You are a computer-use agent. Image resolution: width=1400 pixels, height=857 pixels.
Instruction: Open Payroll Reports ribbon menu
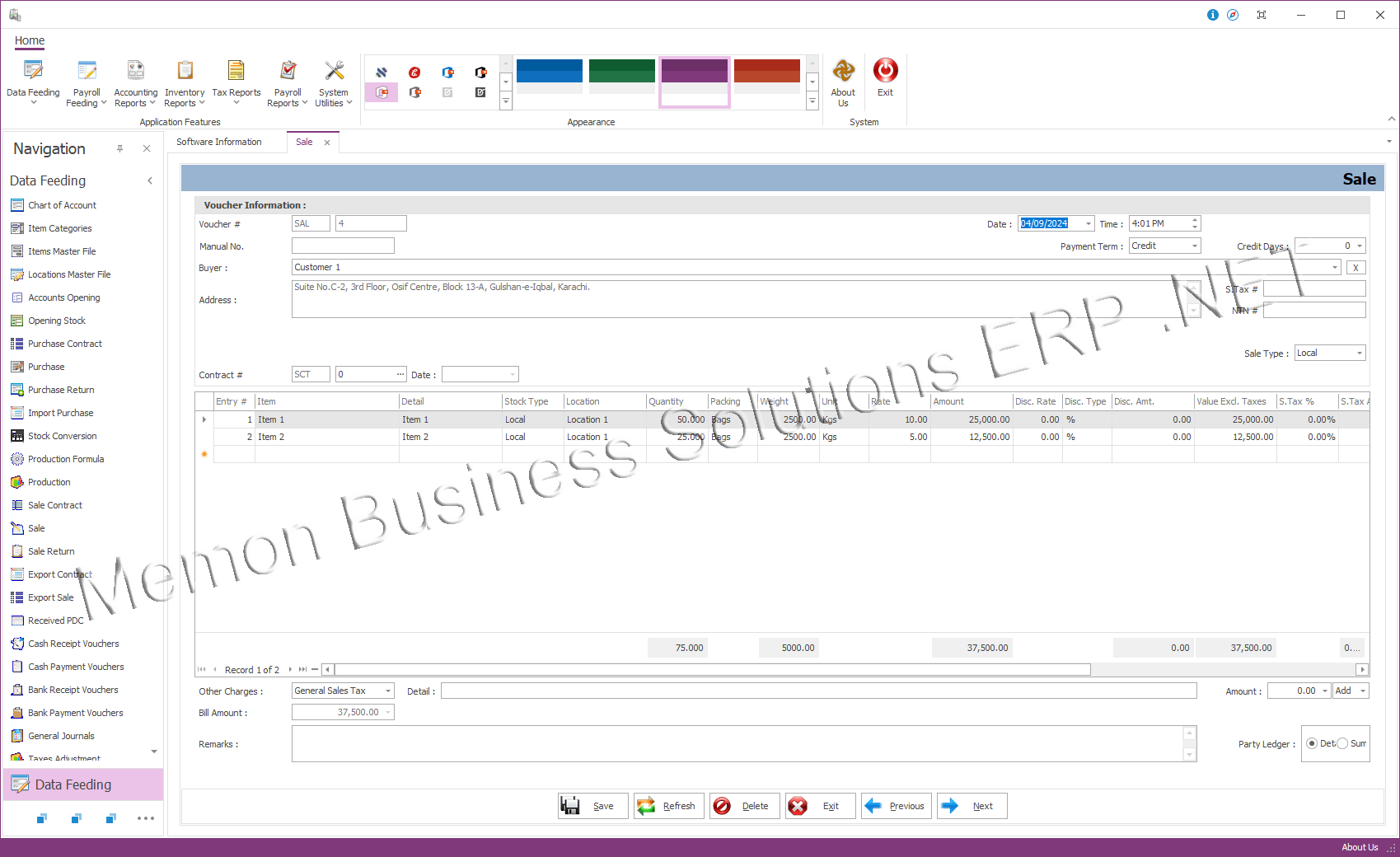288,82
